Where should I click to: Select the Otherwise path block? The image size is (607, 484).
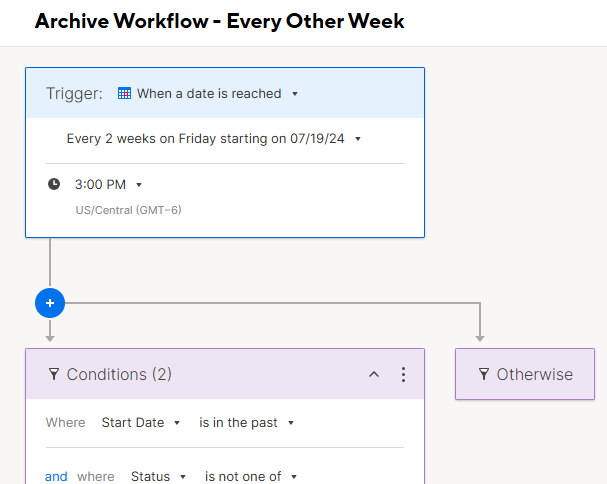tap(525, 374)
